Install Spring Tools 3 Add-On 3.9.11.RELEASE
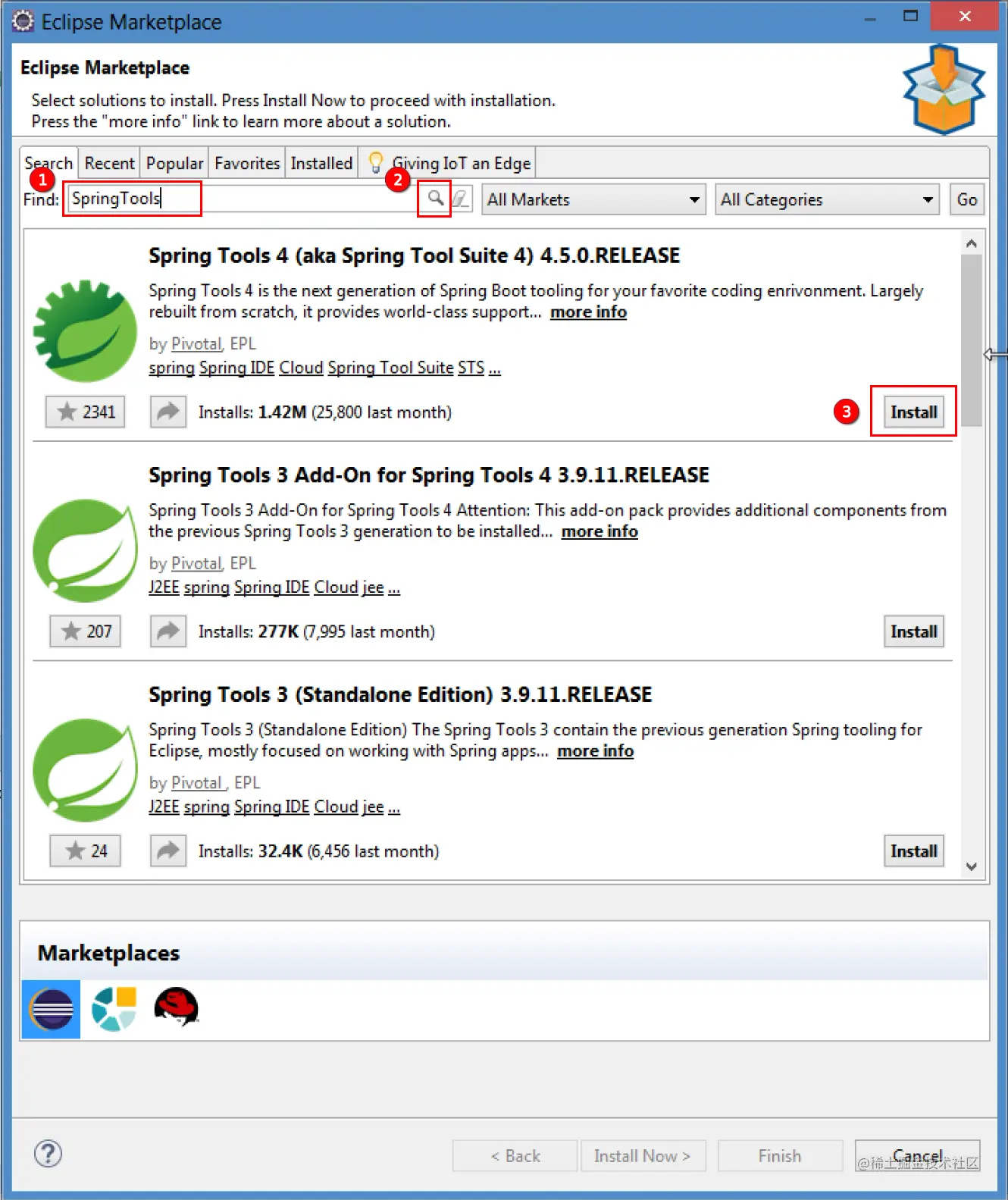Screen dimensions: 1008x1200 coord(913,631)
